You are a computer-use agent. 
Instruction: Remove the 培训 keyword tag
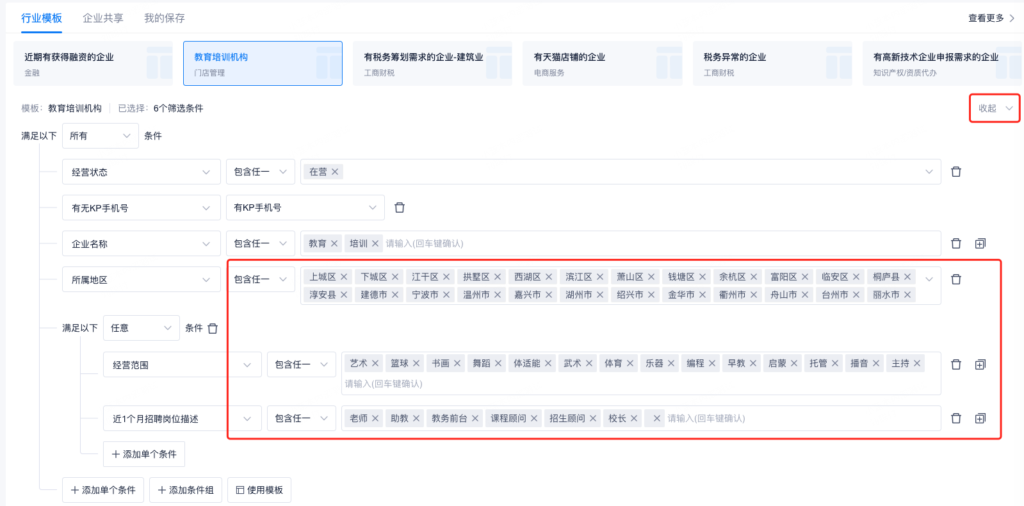pos(375,243)
